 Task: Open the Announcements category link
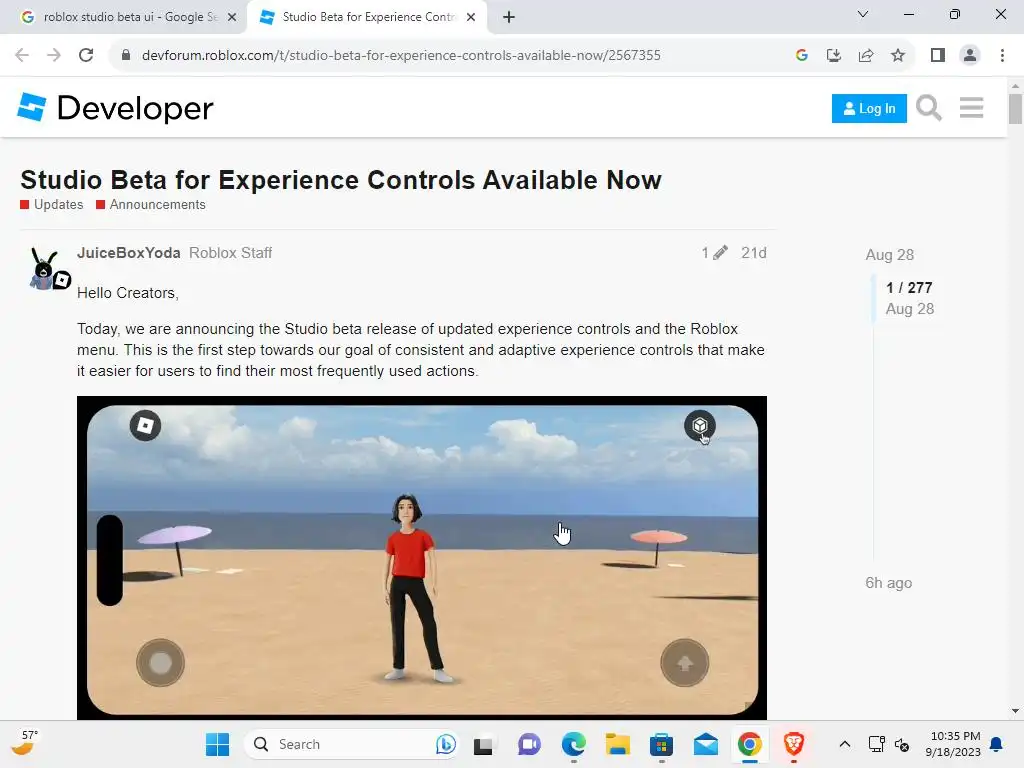coord(151,204)
